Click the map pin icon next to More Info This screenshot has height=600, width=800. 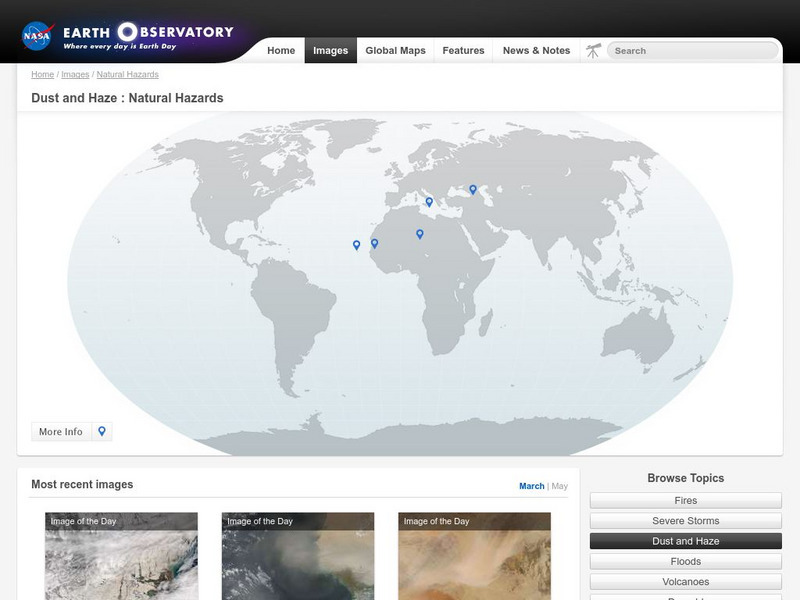coord(102,432)
